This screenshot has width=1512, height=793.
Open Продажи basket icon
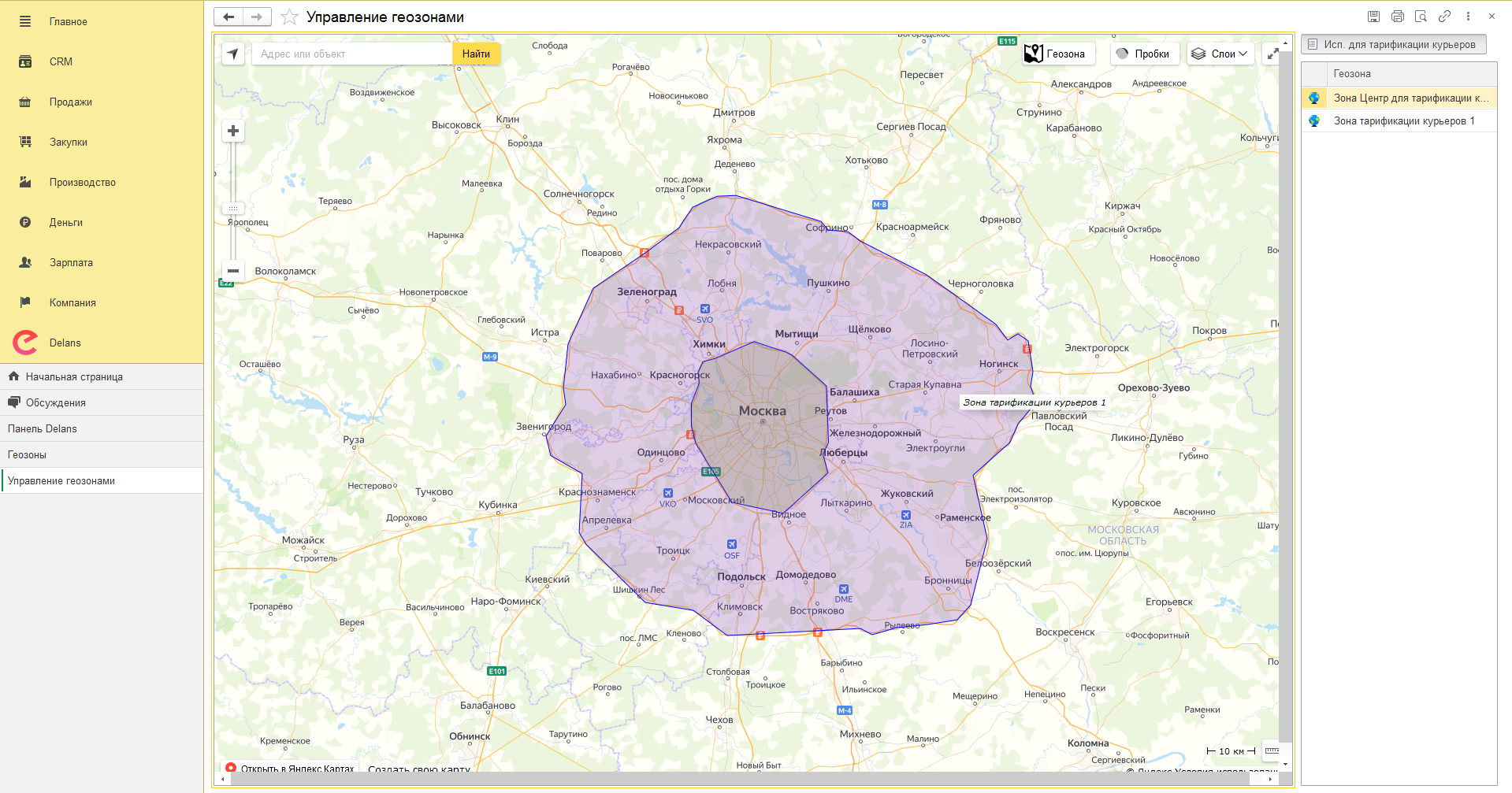point(25,102)
